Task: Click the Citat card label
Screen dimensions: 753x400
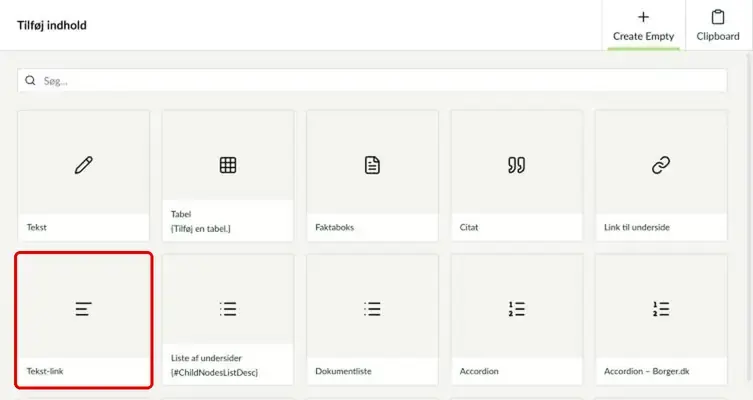Action: (469, 227)
